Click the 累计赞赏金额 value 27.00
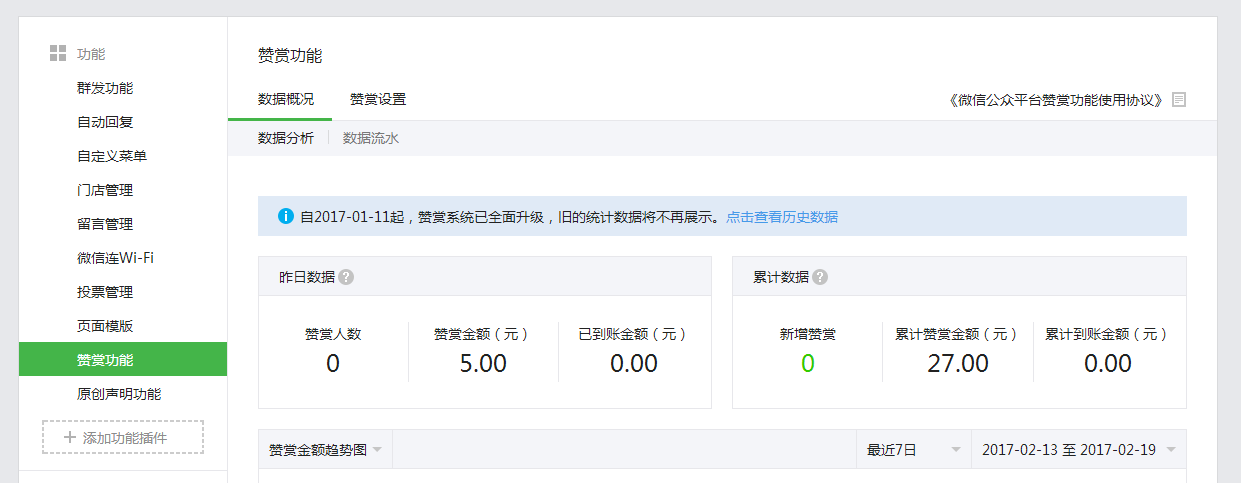This screenshot has height=483, width=1241. point(958,364)
